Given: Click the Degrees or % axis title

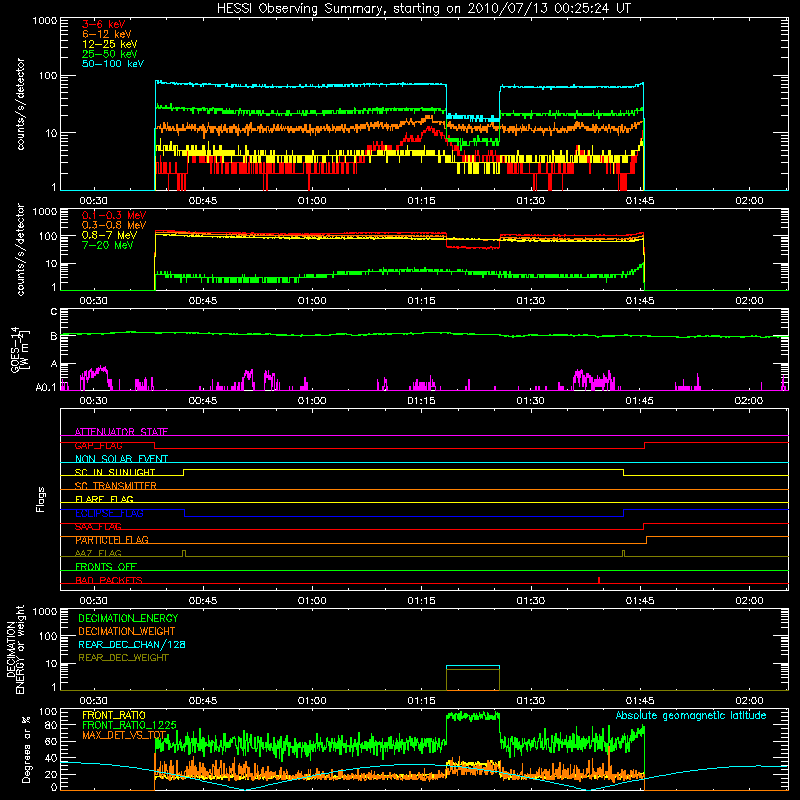Looking at the screenshot, I should [x=26, y=749].
